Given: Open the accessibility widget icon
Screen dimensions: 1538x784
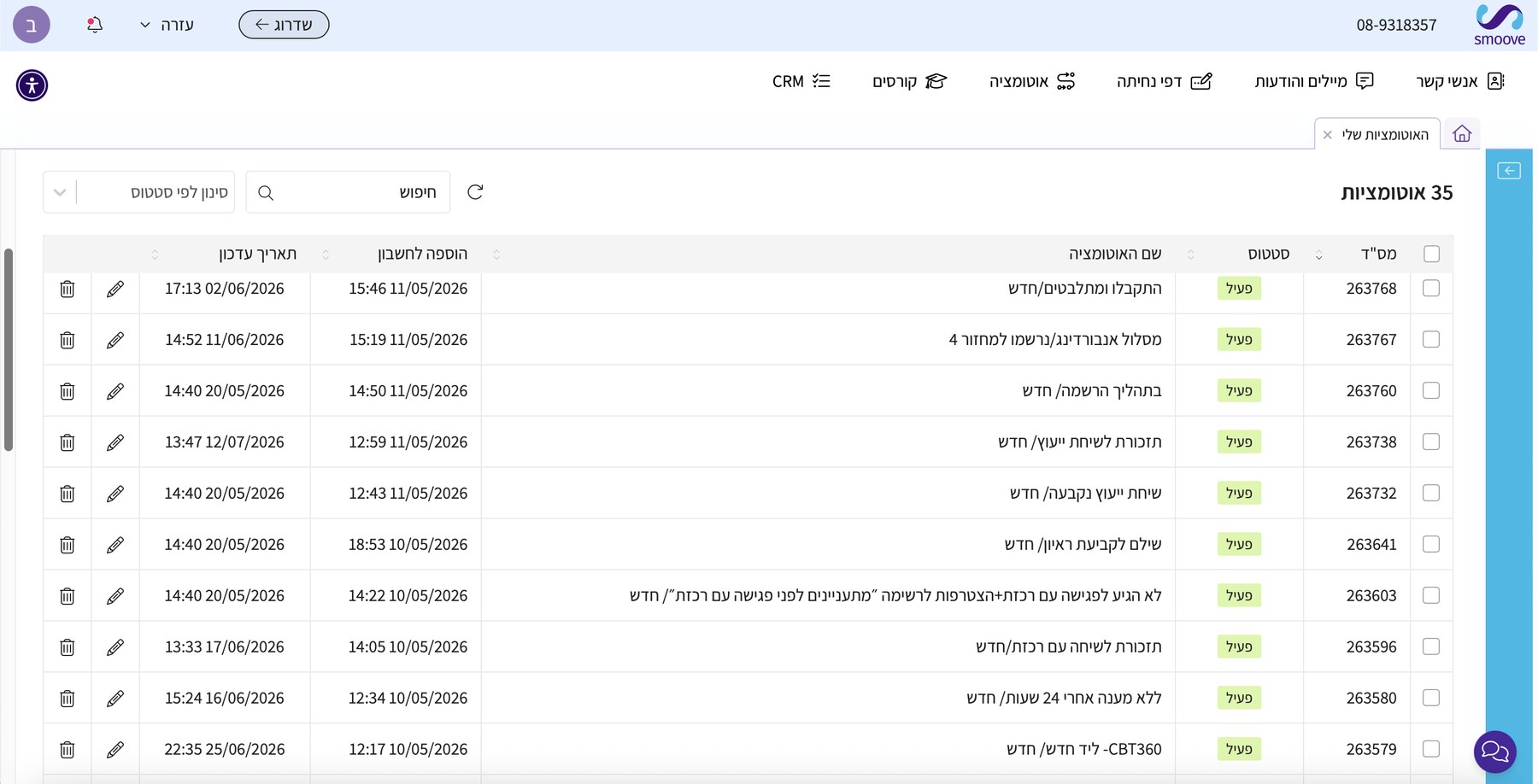Looking at the screenshot, I should click(x=32, y=85).
